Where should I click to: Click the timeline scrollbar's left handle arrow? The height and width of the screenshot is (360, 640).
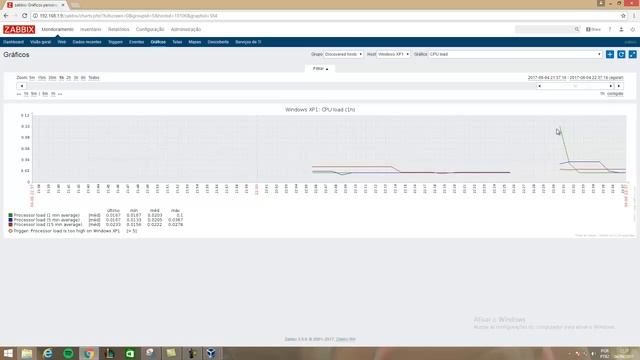(539, 86)
